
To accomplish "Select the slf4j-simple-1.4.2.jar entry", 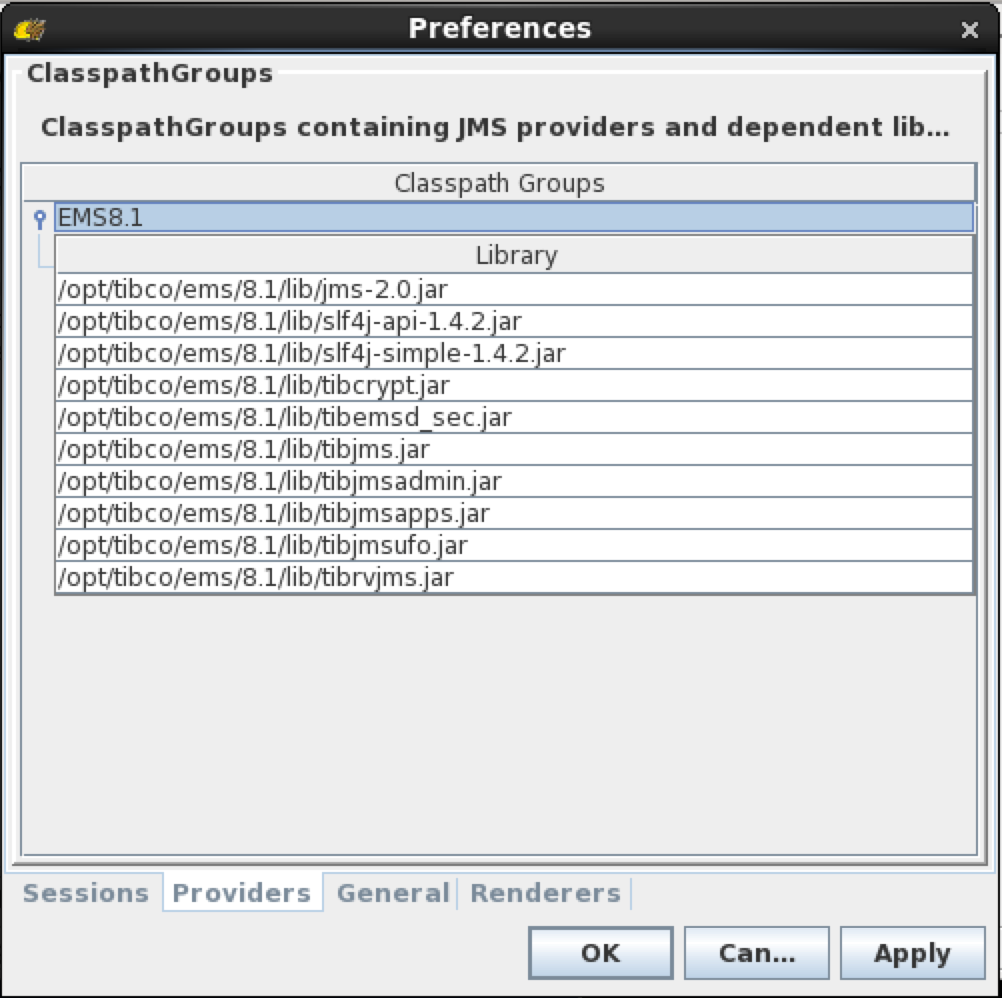I will [514, 353].
